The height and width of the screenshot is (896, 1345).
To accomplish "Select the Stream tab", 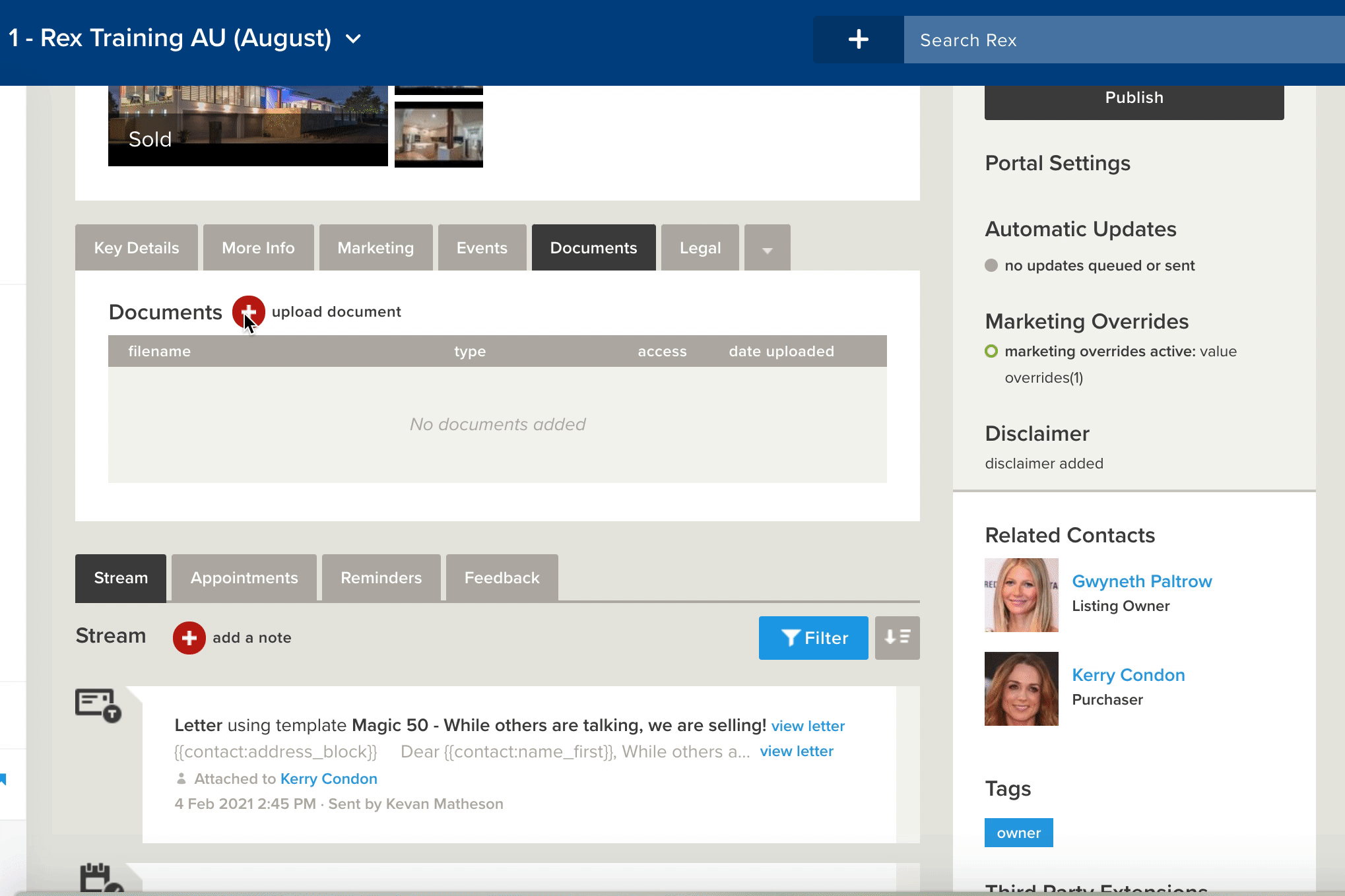I will click(121, 578).
